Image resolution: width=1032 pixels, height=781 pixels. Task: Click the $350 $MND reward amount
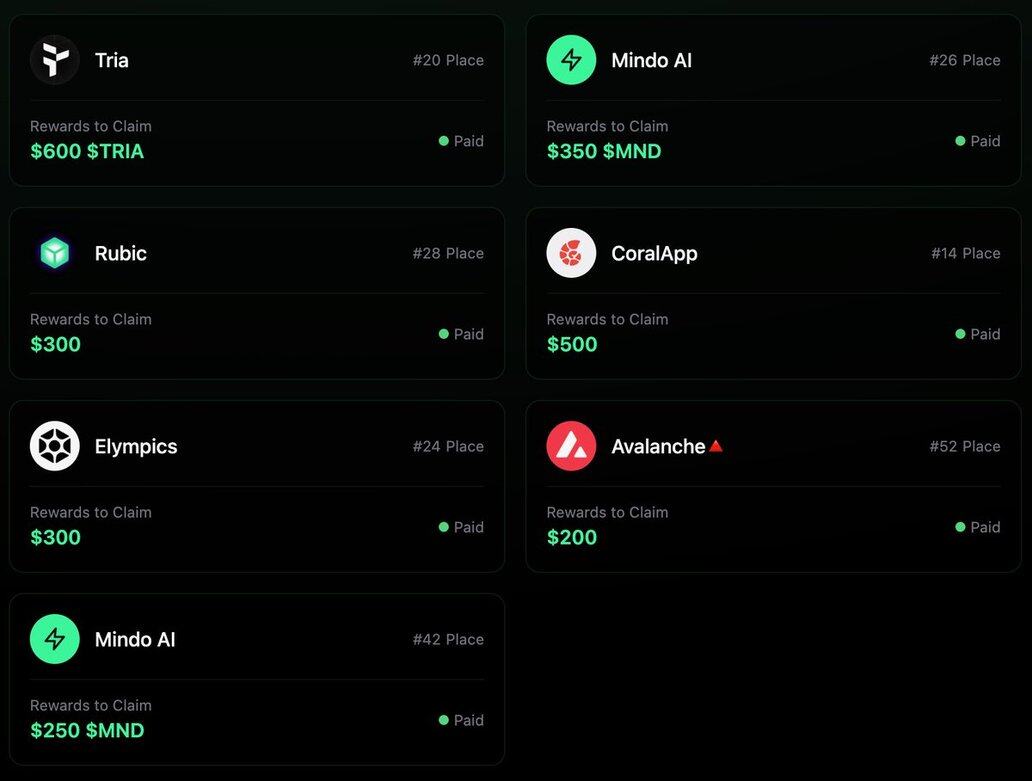pyautogui.click(x=603, y=151)
